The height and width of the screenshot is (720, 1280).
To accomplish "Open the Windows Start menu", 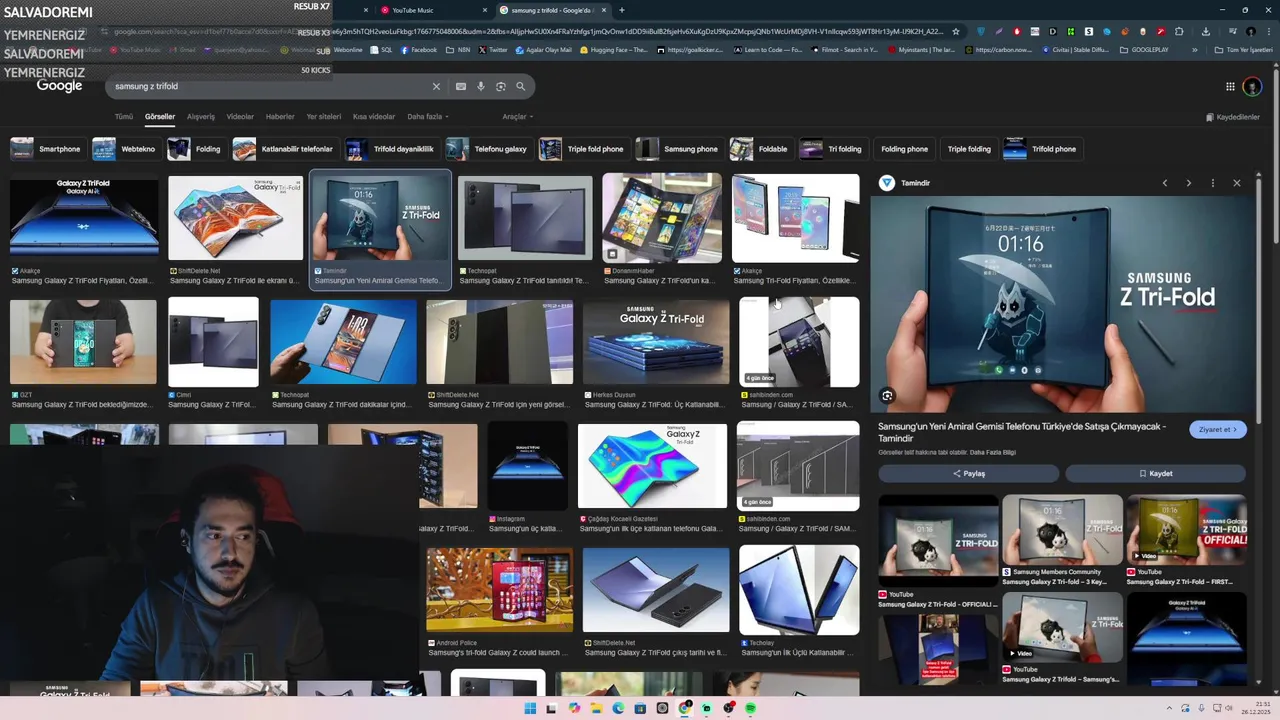I will coord(530,709).
